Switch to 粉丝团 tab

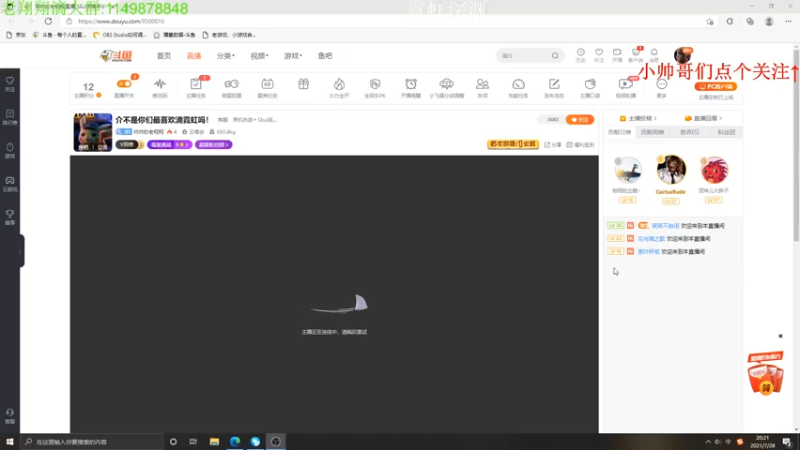tap(726, 132)
